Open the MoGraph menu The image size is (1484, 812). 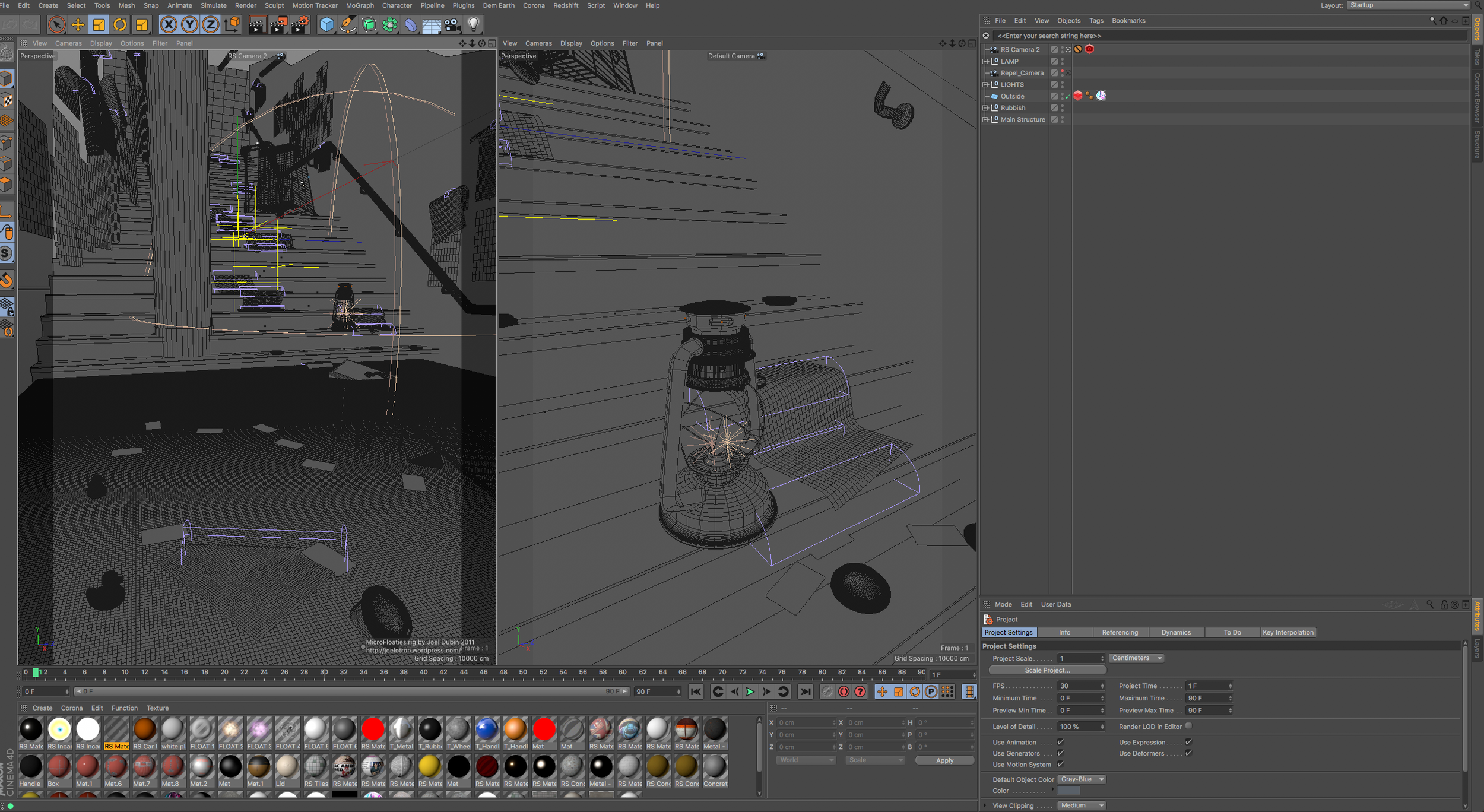pos(360,5)
